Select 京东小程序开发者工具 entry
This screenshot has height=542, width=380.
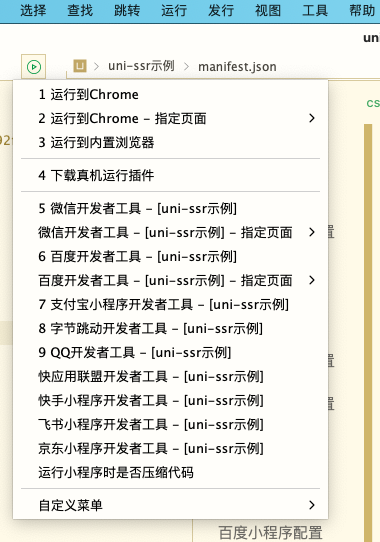click(170, 449)
